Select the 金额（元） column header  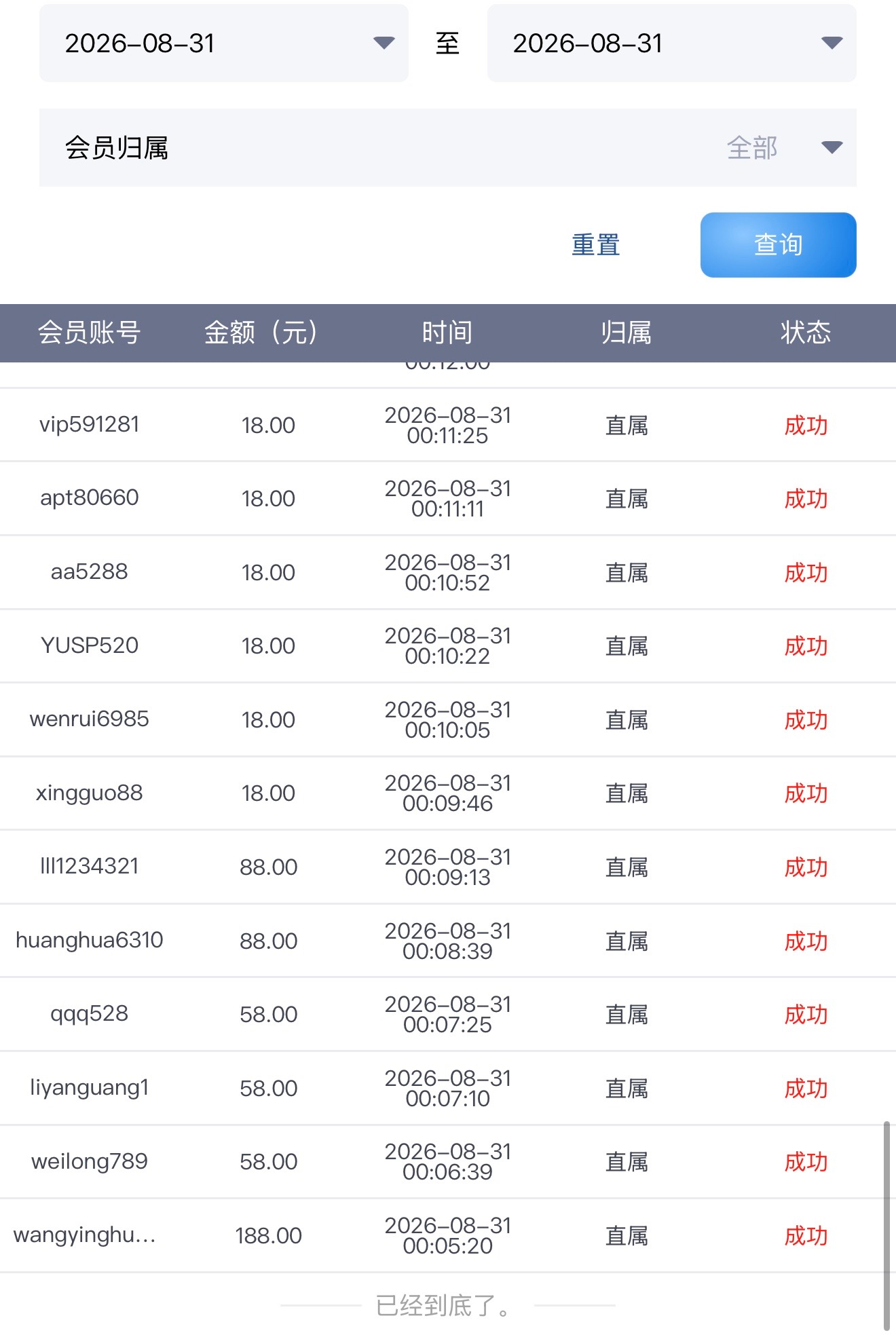261,333
